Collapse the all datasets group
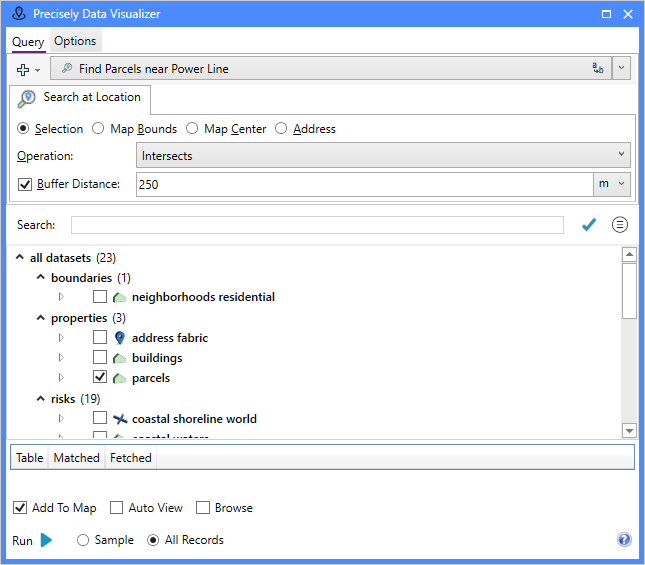The height and width of the screenshot is (565, 645). [19, 257]
